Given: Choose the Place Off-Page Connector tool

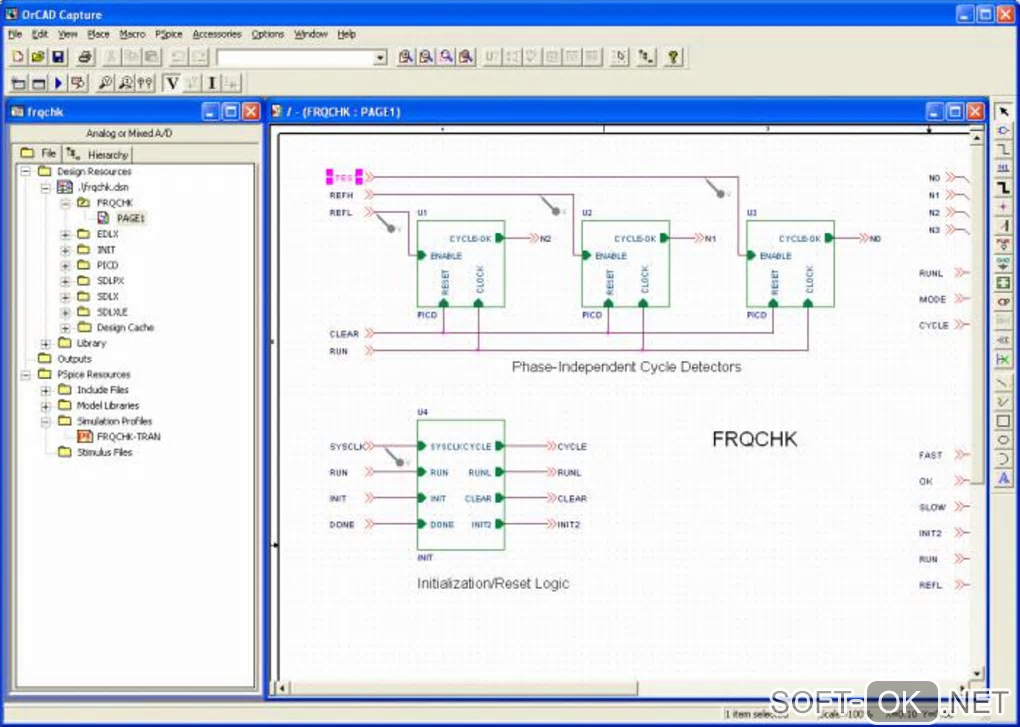Looking at the screenshot, I should (1003, 340).
